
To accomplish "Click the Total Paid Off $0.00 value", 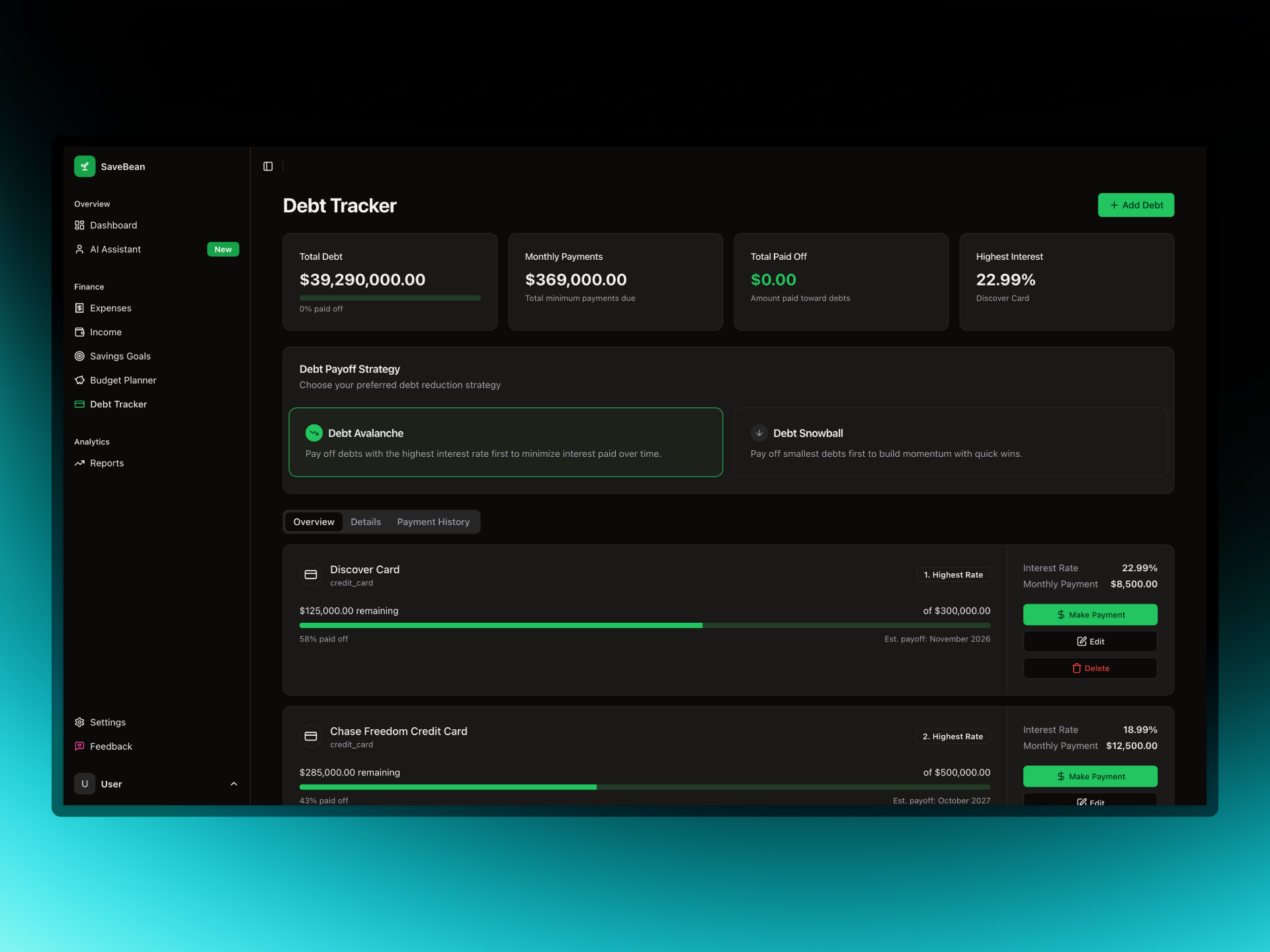I will (x=773, y=280).
